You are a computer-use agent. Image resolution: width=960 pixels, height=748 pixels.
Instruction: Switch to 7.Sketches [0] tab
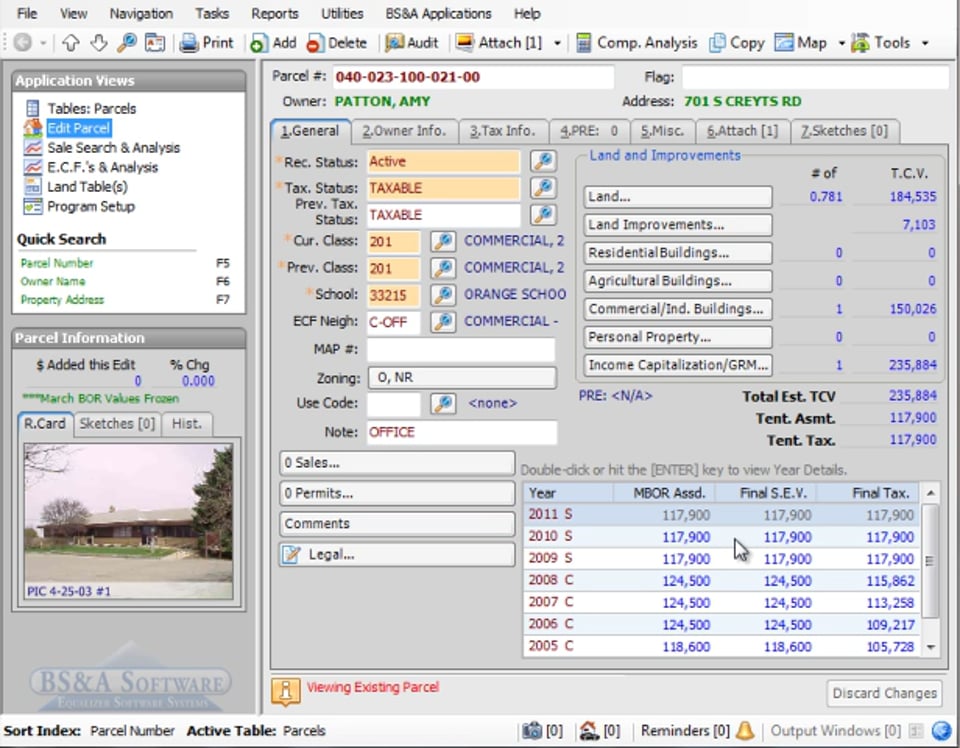click(x=844, y=131)
